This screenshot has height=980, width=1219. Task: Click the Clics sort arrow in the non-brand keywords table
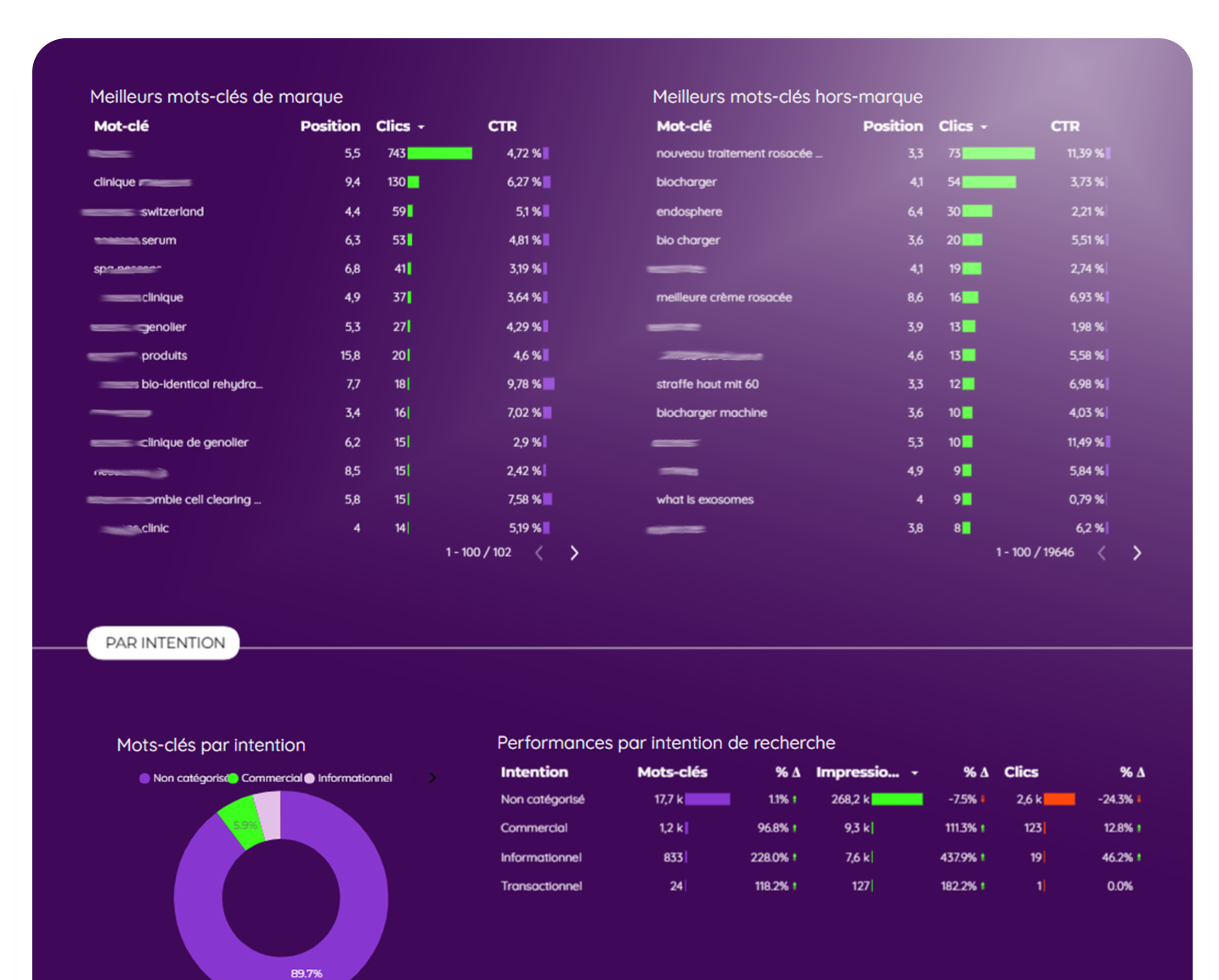click(x=984, y=127)
